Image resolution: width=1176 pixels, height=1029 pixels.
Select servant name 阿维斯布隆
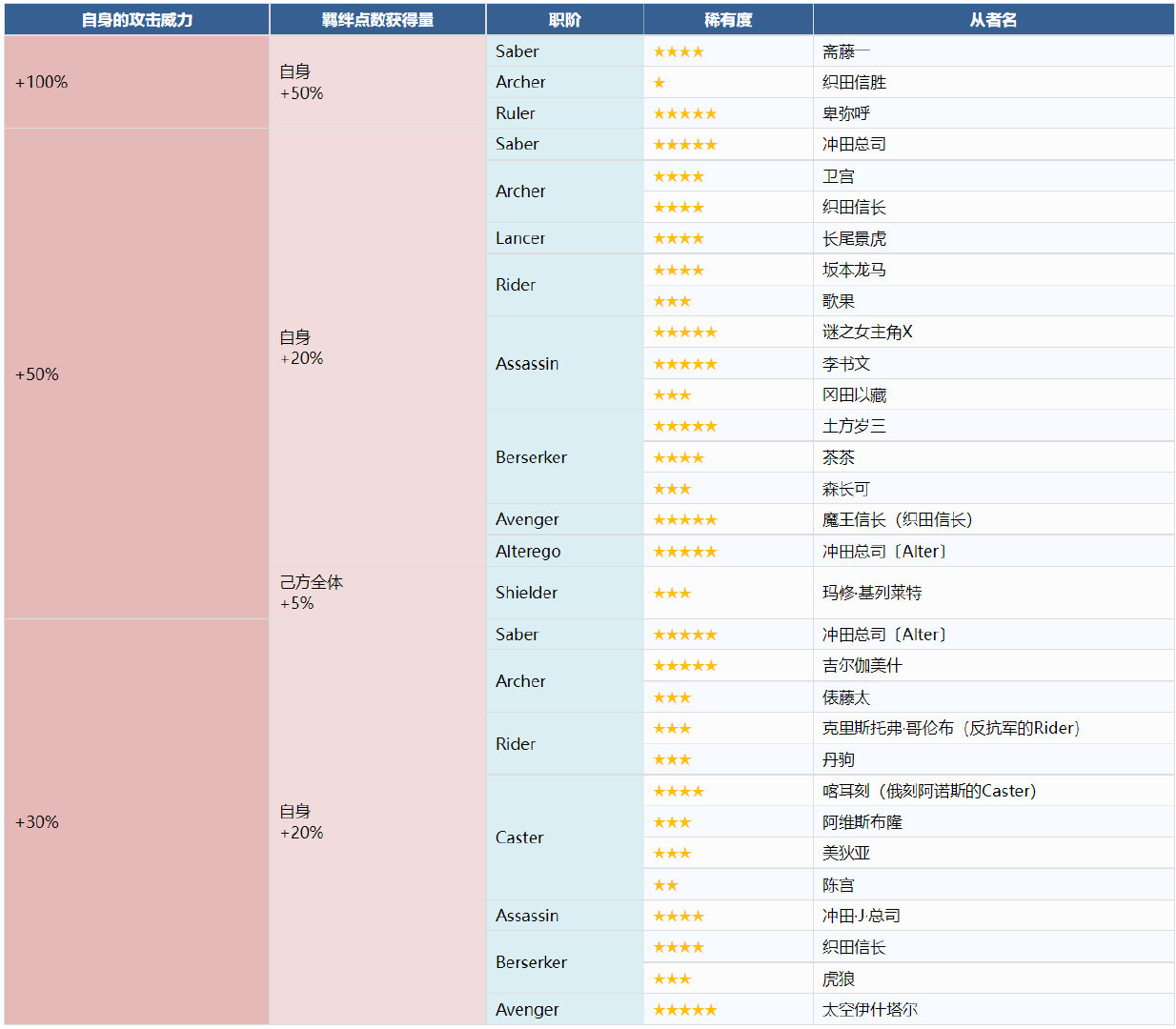[862, 822]
